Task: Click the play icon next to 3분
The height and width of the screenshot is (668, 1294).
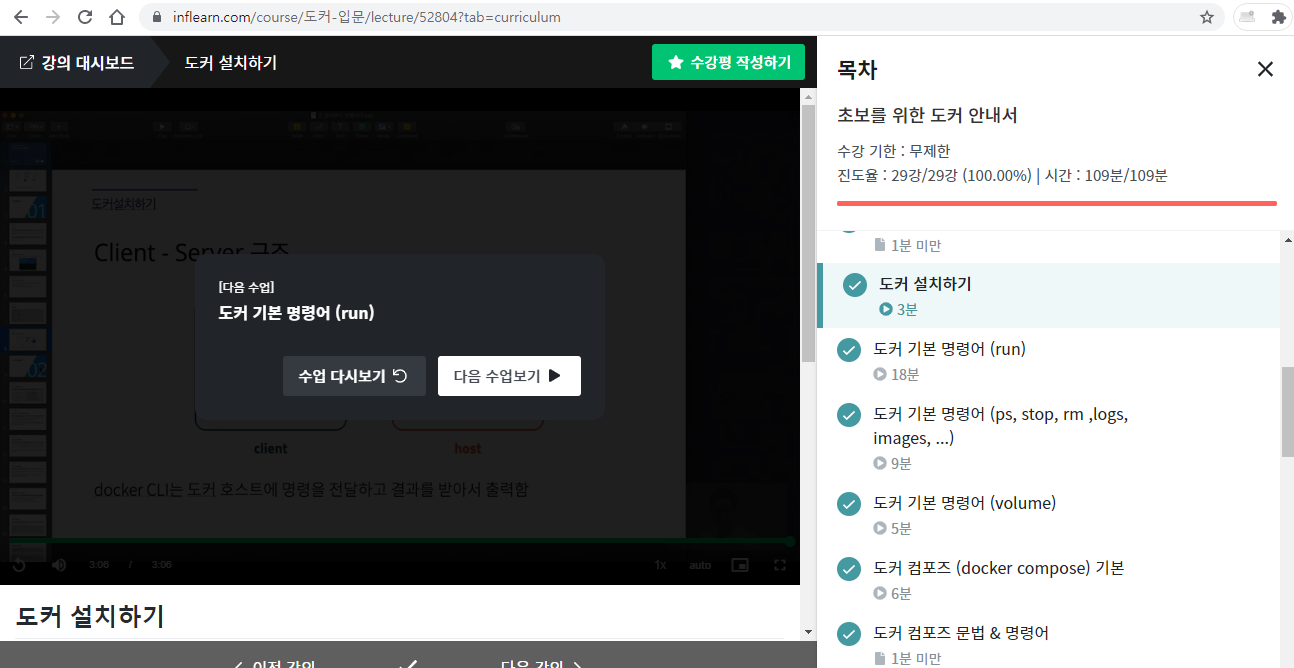Action: 886,310
